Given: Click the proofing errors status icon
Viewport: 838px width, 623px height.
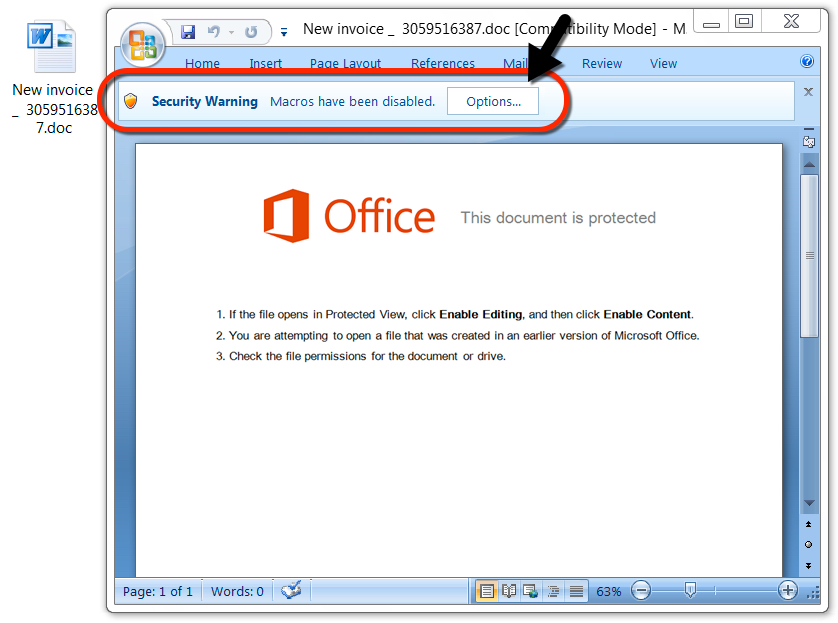Looking at the screenshot, I should [291, 590].
